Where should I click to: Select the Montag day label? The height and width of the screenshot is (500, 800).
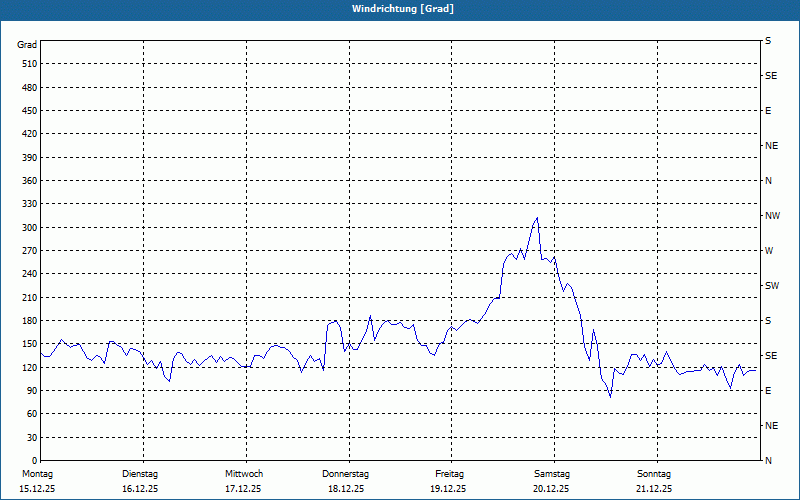pyautogui.click(x=36, y=474)
